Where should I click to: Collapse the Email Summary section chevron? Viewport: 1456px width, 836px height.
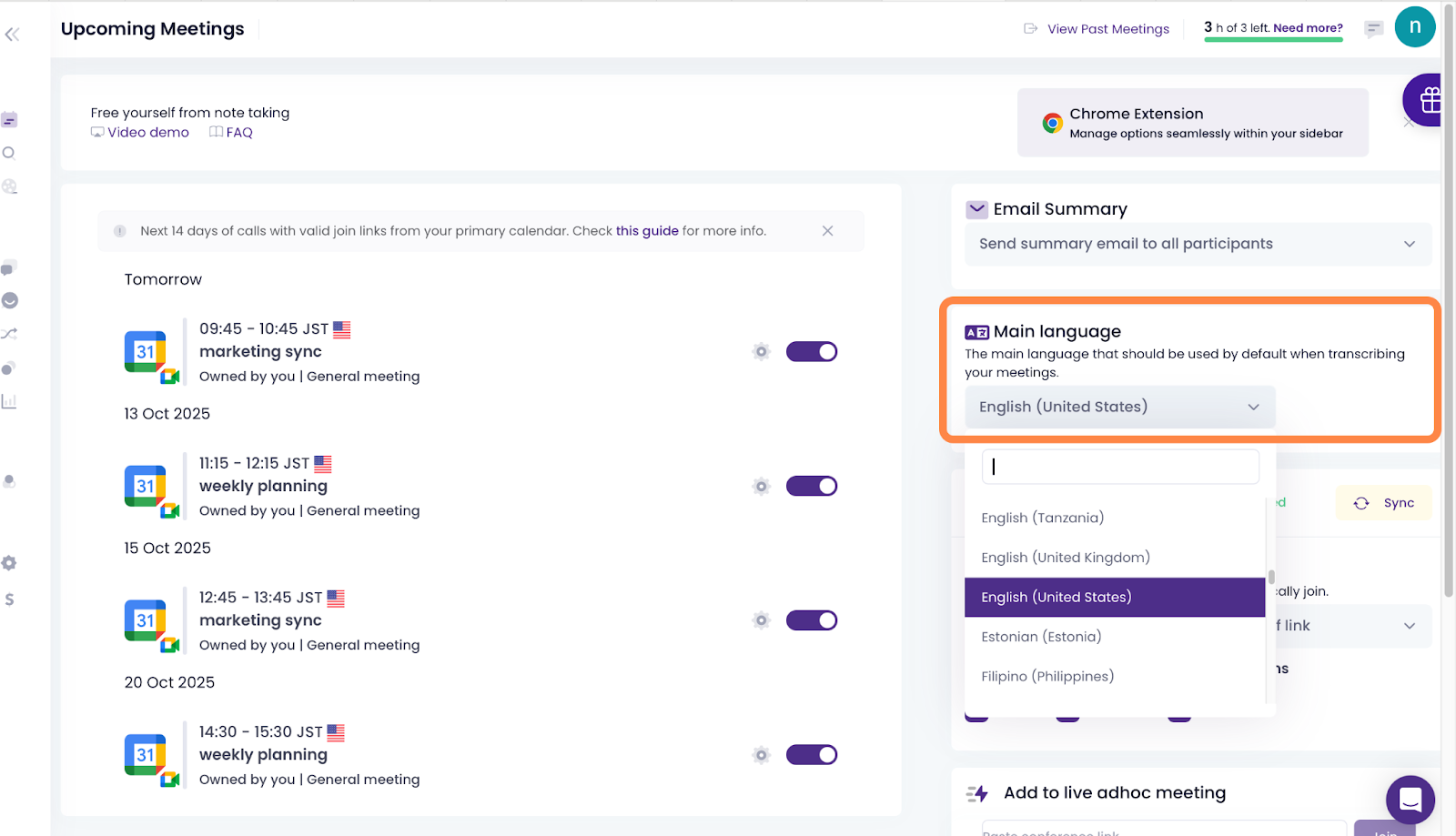976,209
